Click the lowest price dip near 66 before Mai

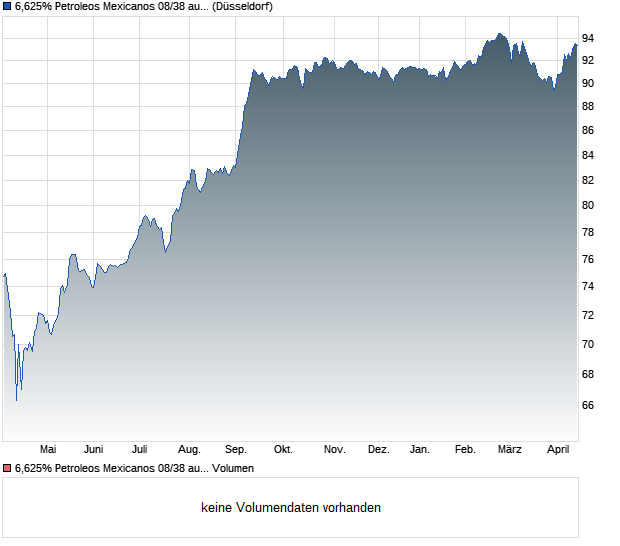[17, 400]
